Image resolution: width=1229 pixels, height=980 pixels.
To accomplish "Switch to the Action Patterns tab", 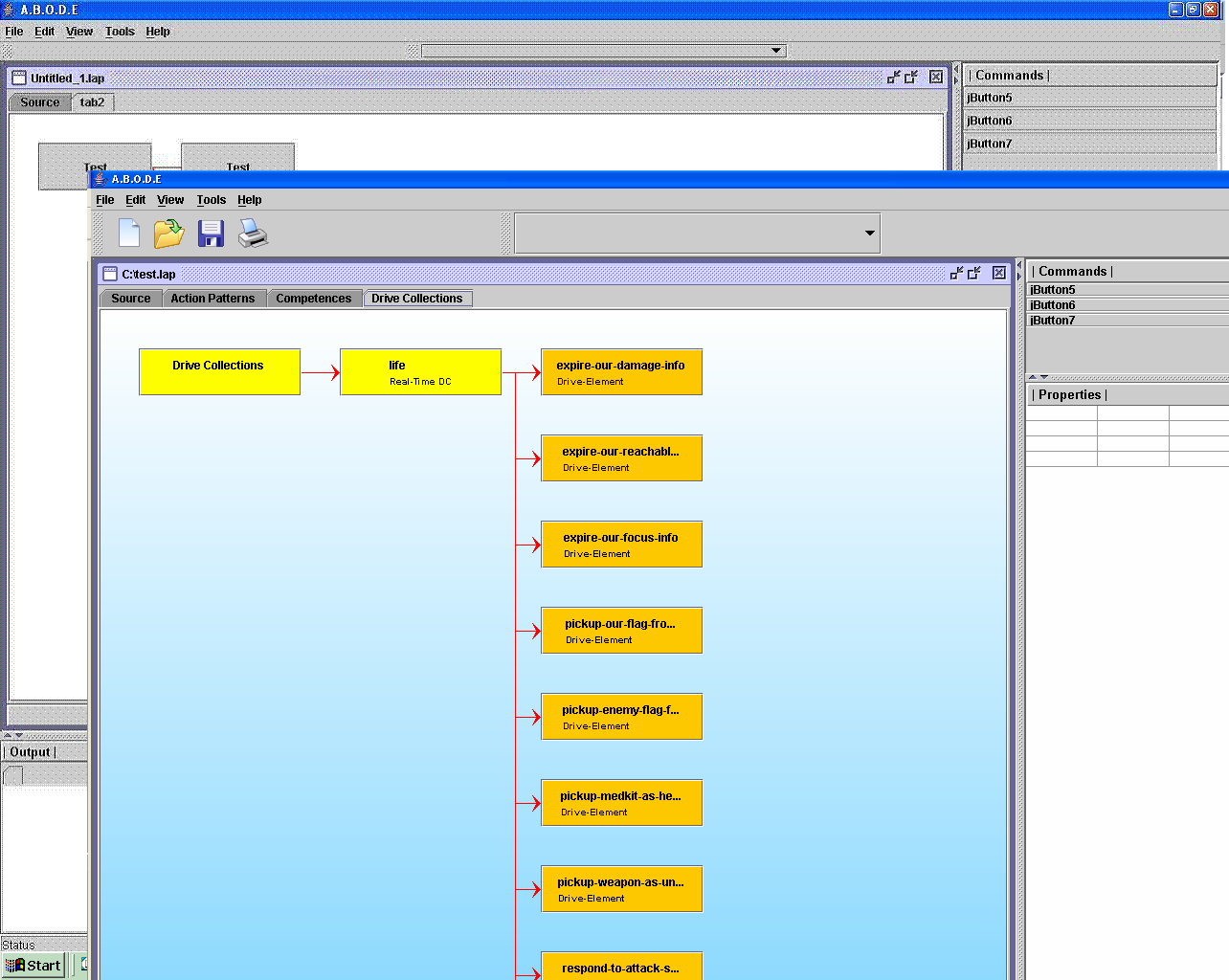I will (x=212, y=299).
